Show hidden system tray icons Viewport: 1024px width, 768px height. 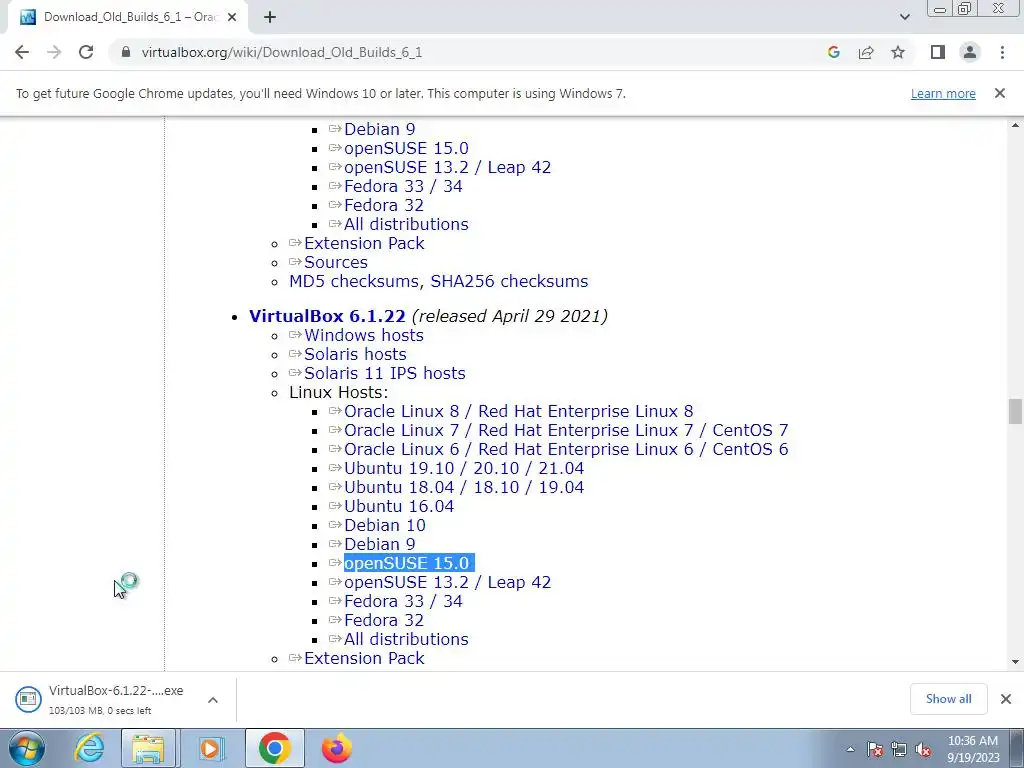pos(850,750)
